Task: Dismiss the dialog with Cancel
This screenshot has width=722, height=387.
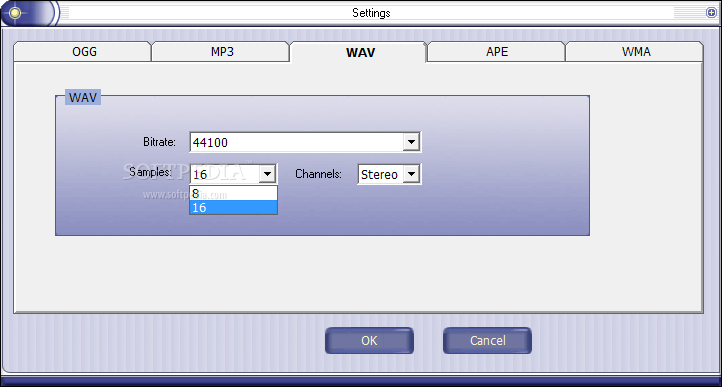Action: (488, 340)
